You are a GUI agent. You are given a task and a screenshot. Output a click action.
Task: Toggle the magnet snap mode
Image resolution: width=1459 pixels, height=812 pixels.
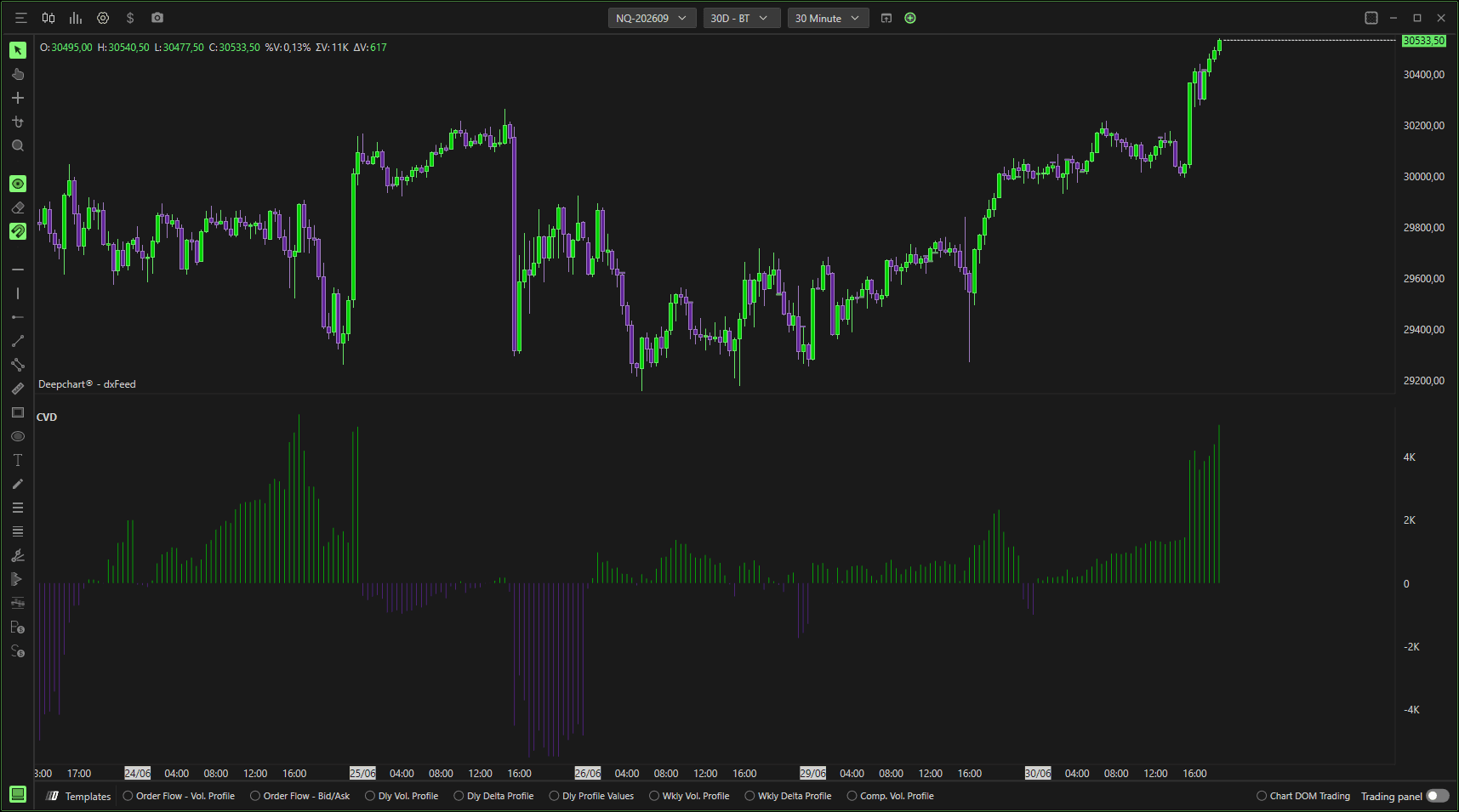pyautogui.click(x=18, y=231)
